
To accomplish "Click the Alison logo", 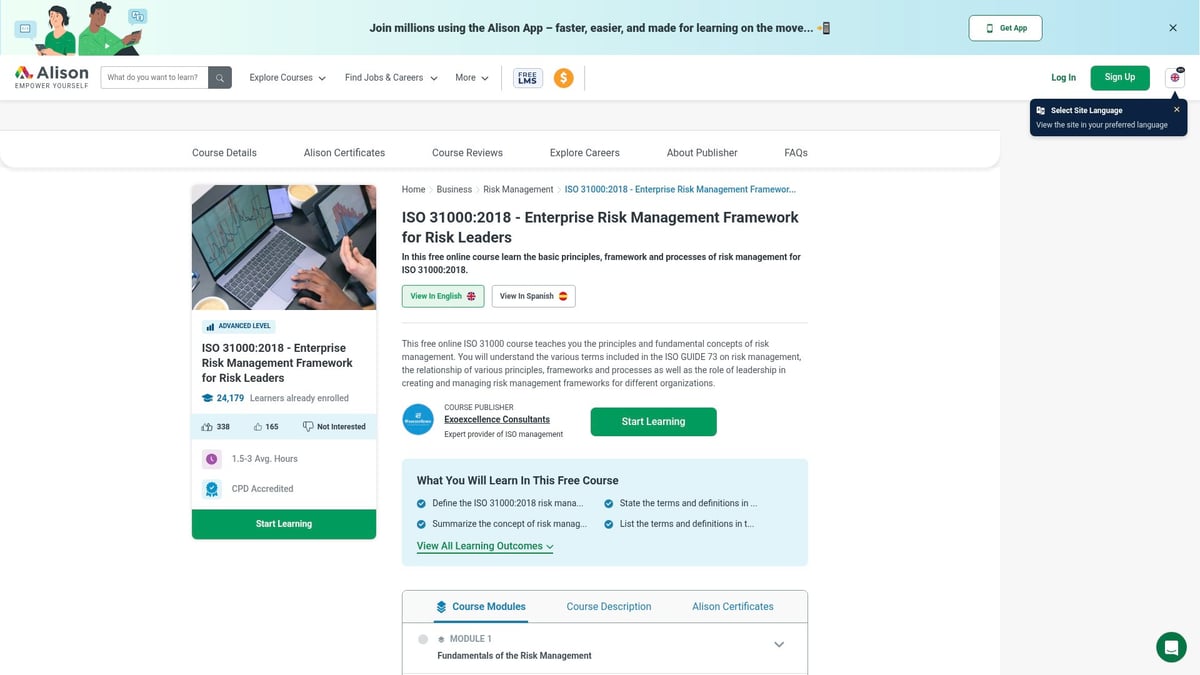I will point(52,77).
